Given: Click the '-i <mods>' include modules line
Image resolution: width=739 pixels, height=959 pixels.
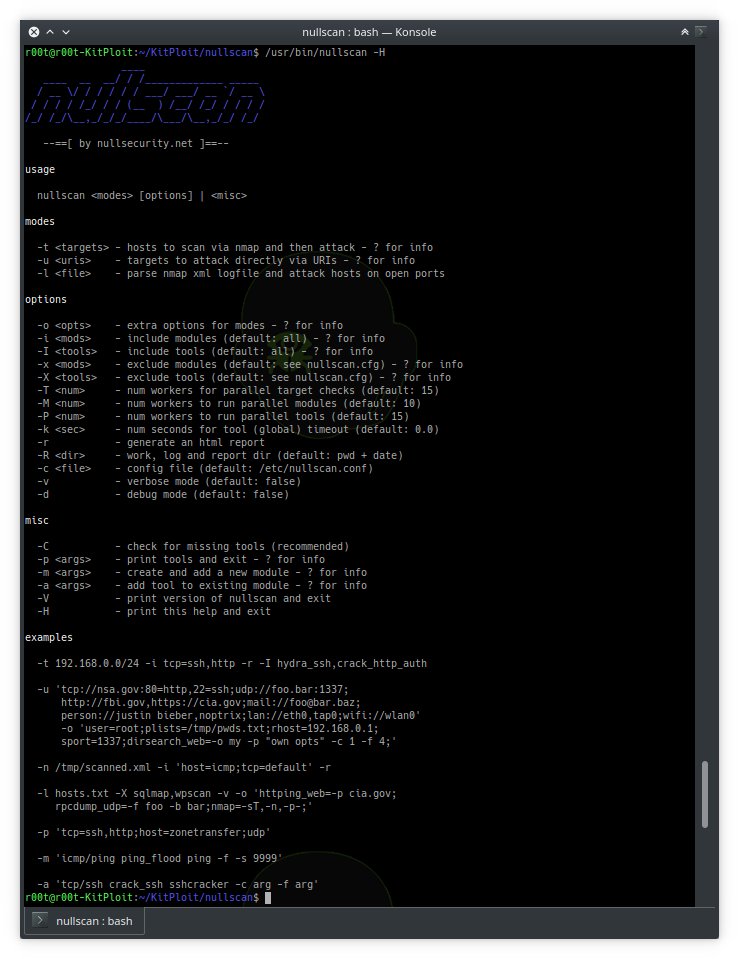Looking at the screenshot, I should point(211,338).
